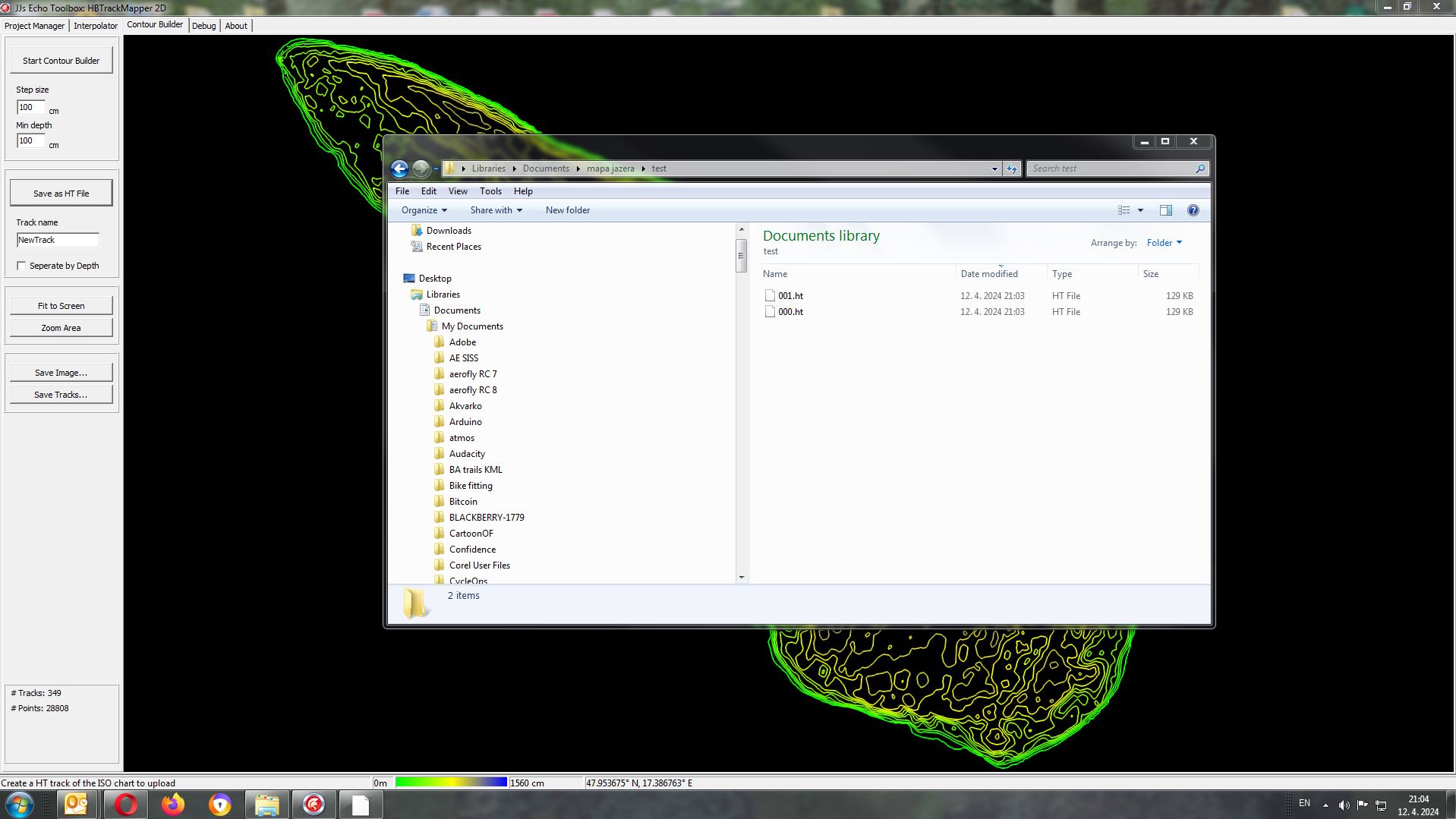Click the Explorer back navigation arrow
The width and height of the screenshot is (1456, 819).
[x=399, y=169]
